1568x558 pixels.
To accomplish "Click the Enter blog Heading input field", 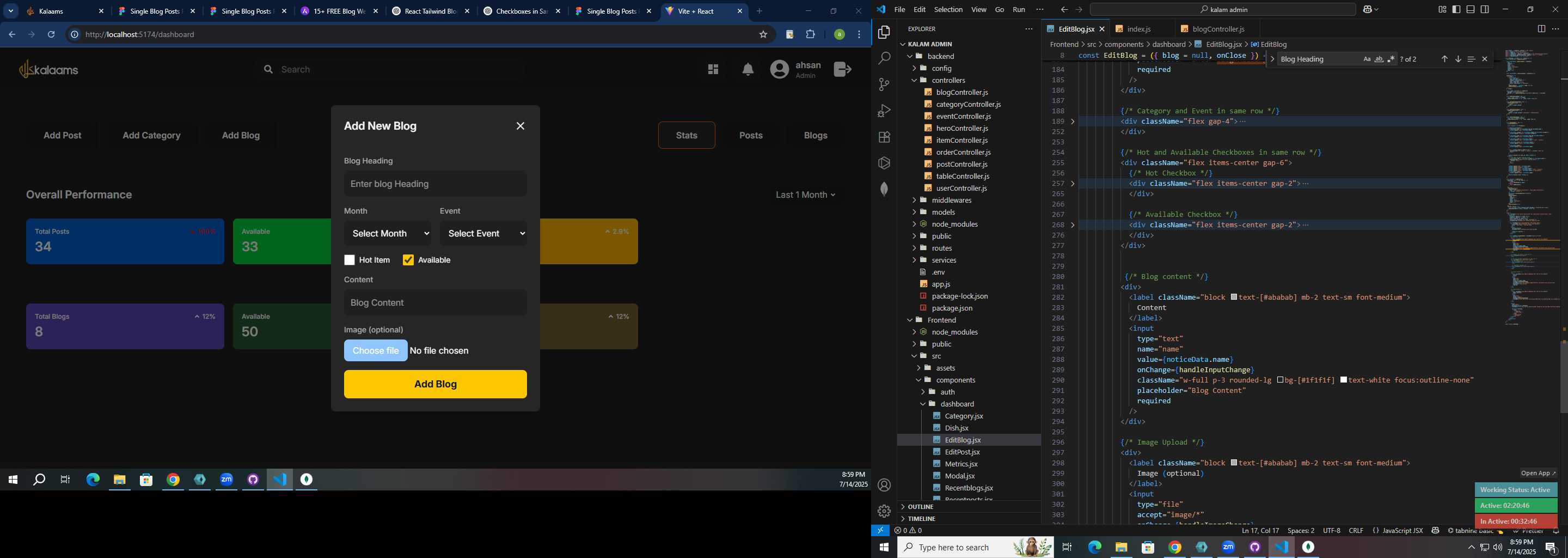I will coord(435,184).
